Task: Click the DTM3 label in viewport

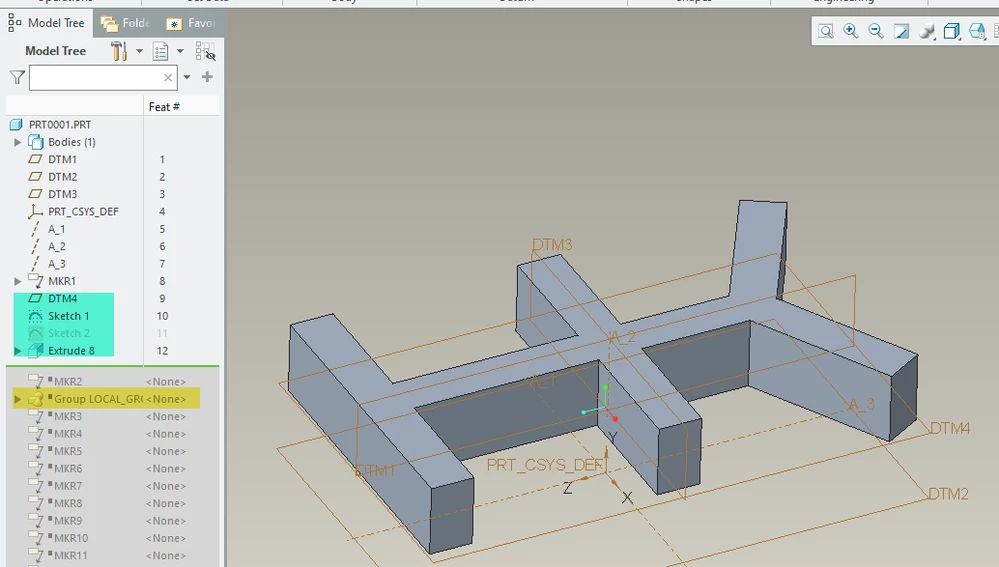Action: [x=552, y=245]
